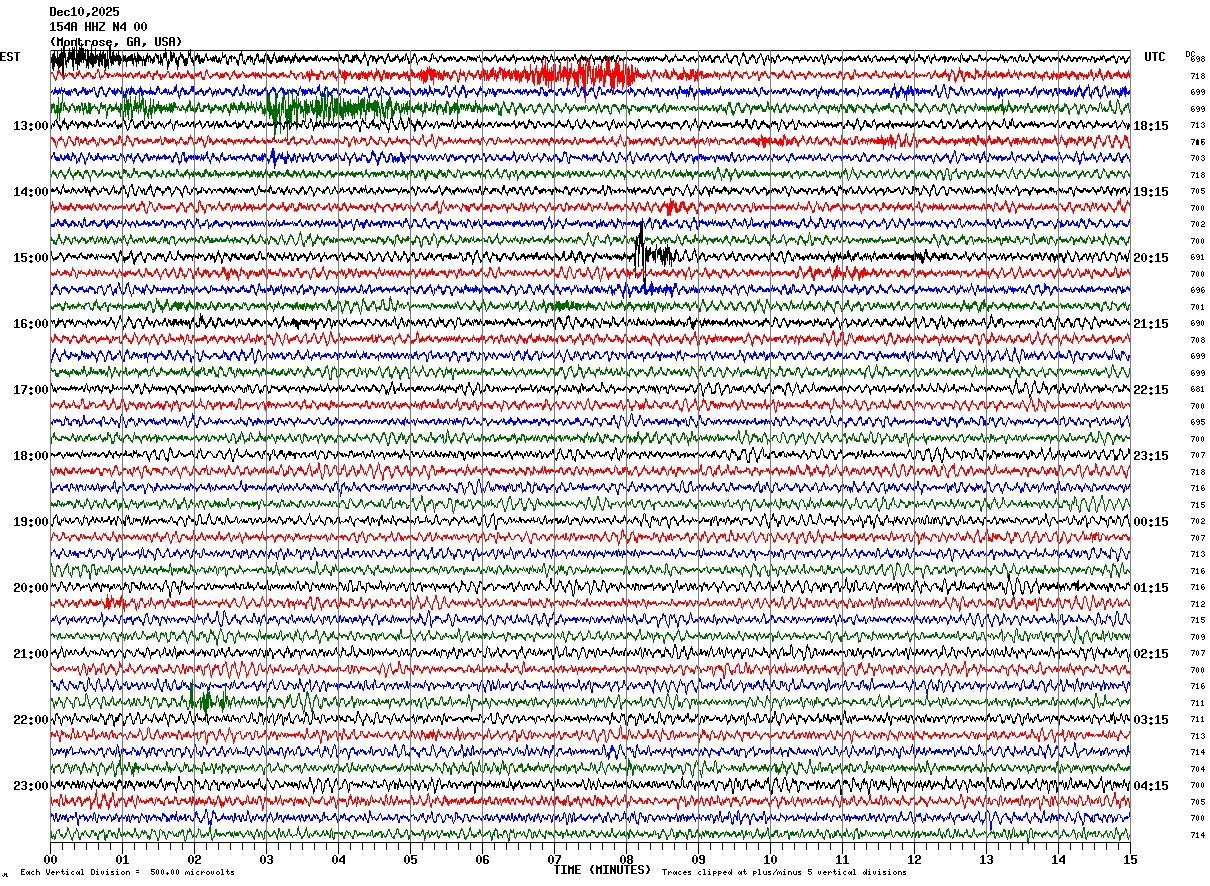Click the 03:15 UTC time label
Viewport: 1210px width, 886px height.
click(1150, 720)
